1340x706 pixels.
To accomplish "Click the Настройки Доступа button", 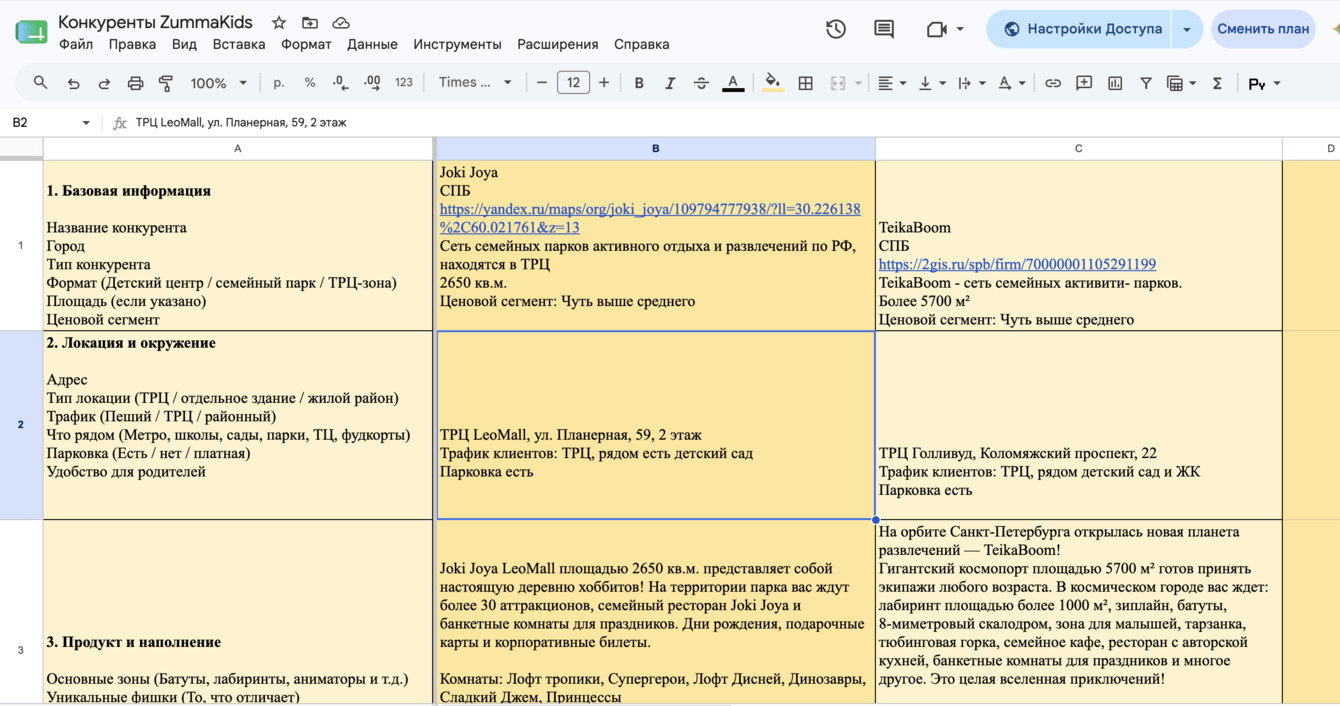I will pos(1083,29).
